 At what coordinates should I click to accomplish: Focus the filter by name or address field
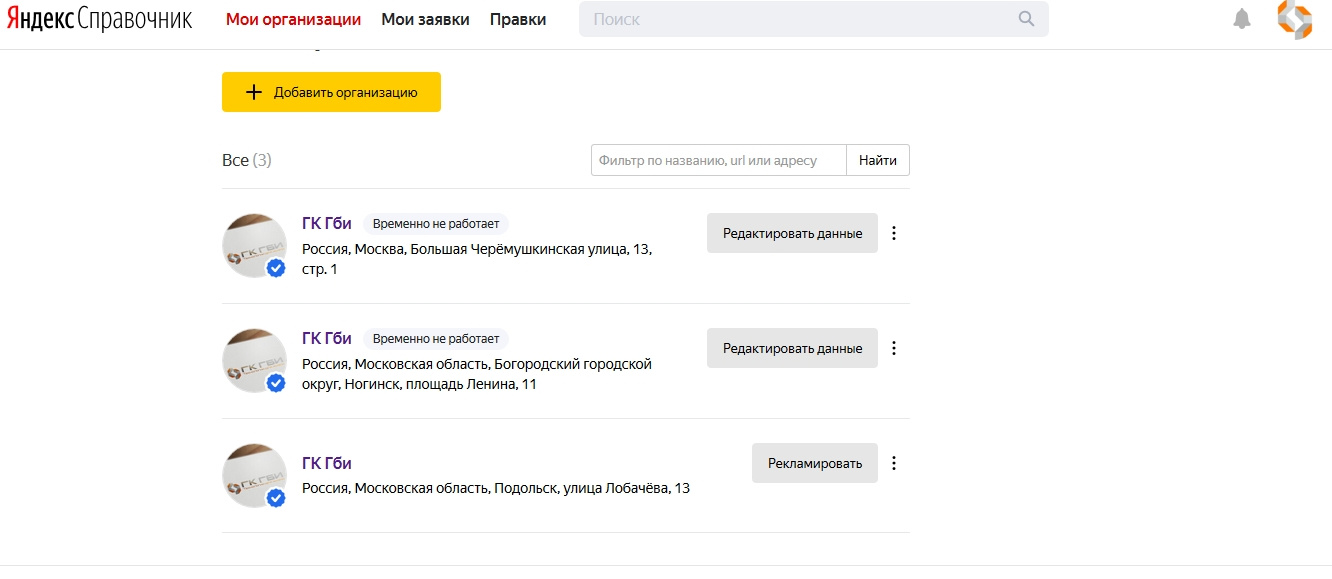coord(718,160)
